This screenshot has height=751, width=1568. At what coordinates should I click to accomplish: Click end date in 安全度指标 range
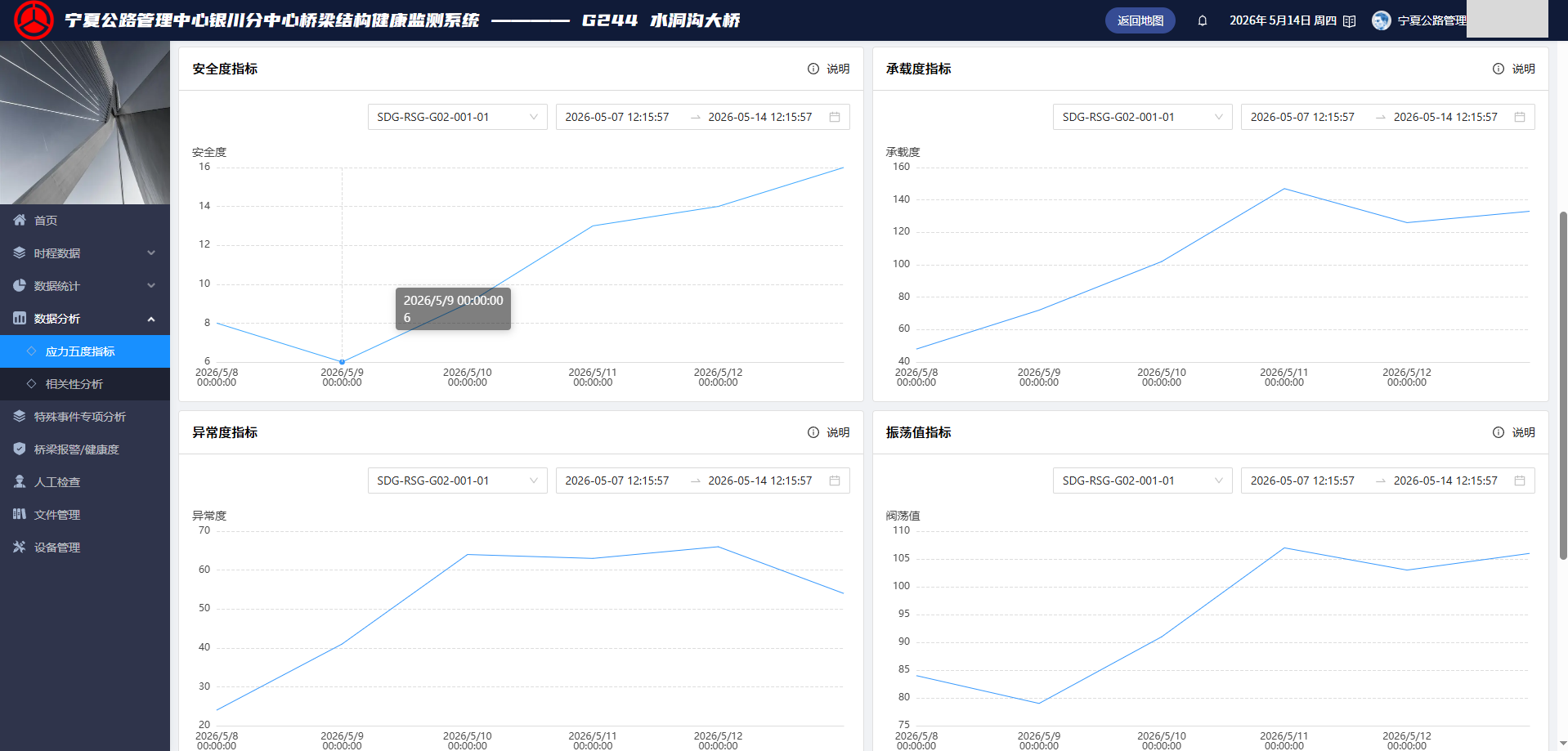(760, 117)
